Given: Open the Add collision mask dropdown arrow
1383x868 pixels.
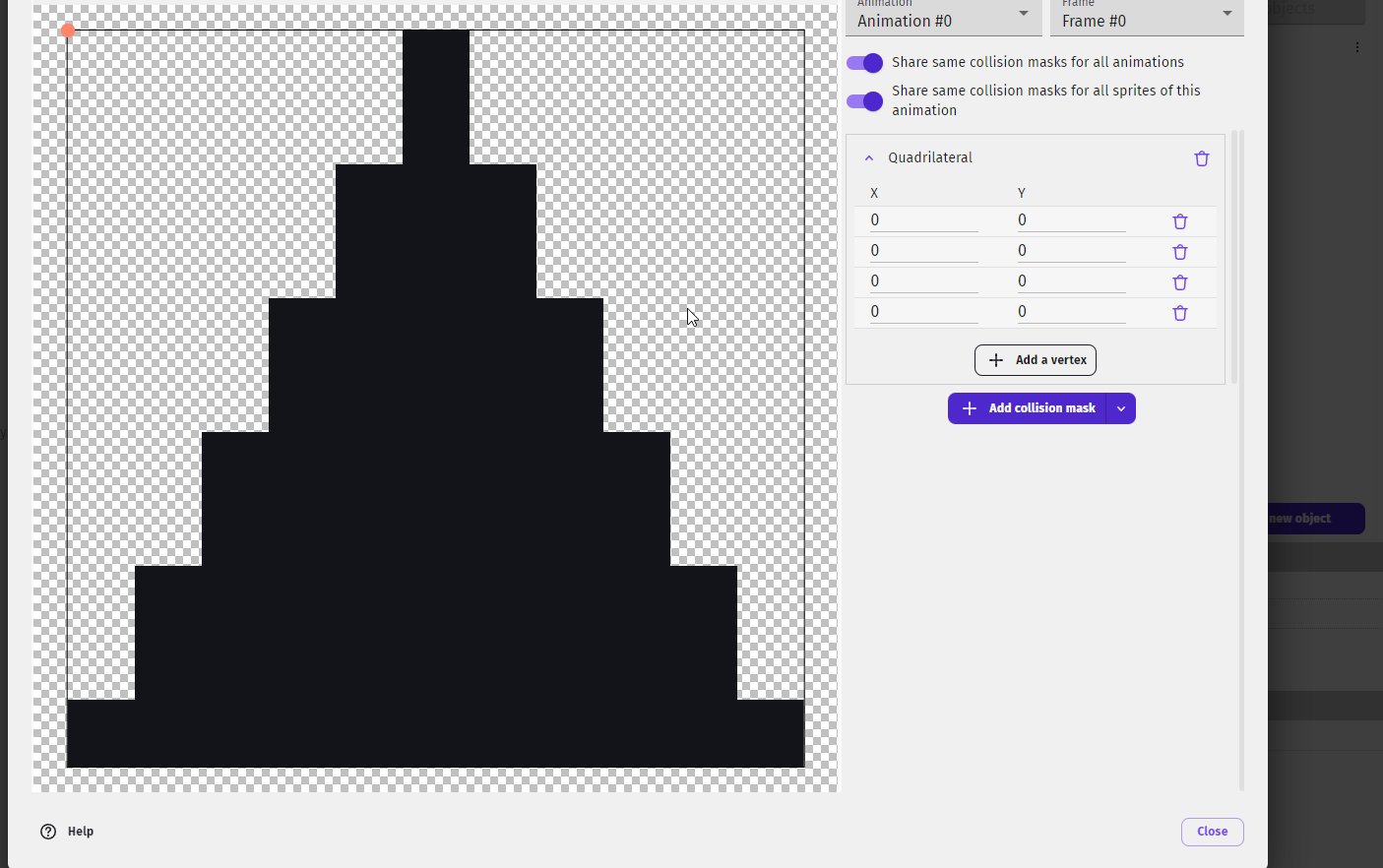Looking at the screenshot, I should [x=1120, y=407].
